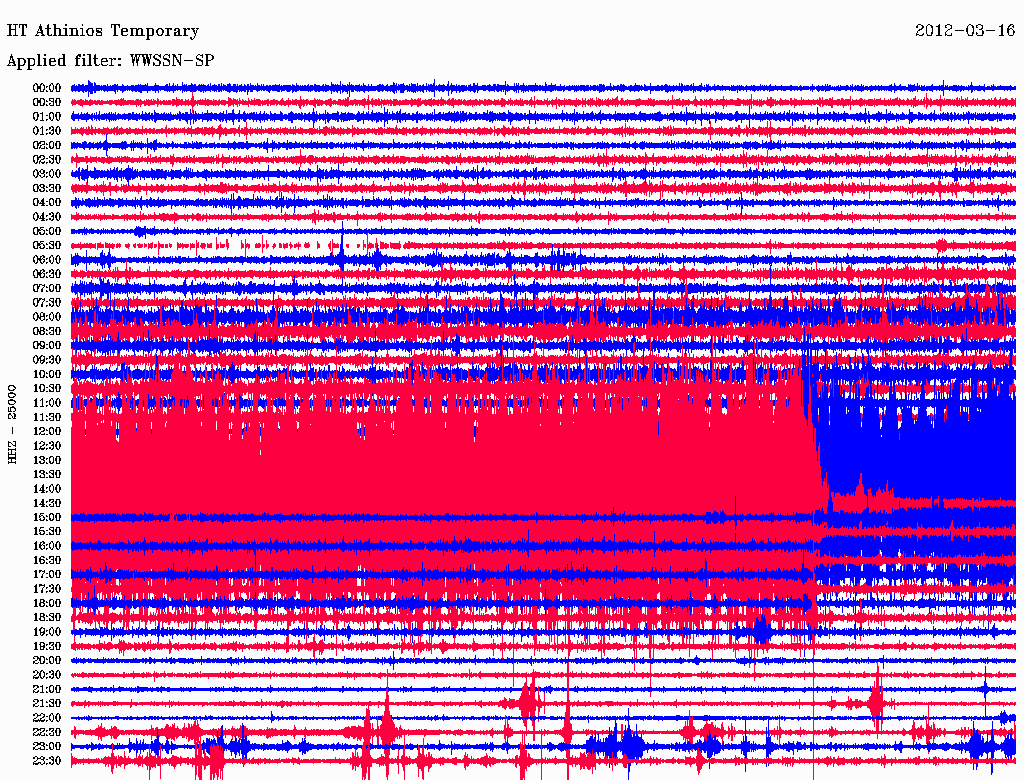Click the 13:00 time label
The image size is (1024, 780).
coord(47,460)
